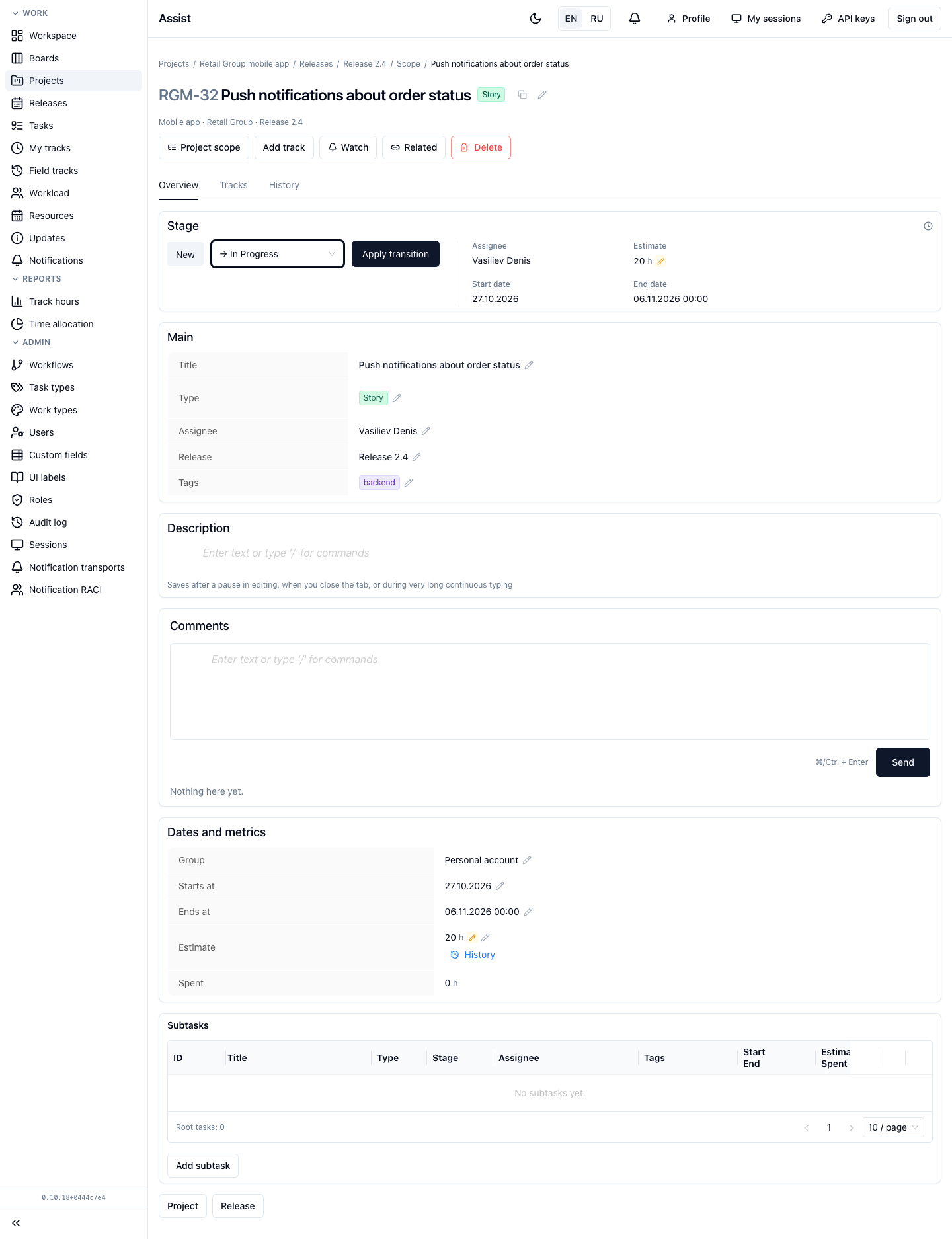
Task: Edit Release 2.4 pencil icon
Action: pos(416,457)
